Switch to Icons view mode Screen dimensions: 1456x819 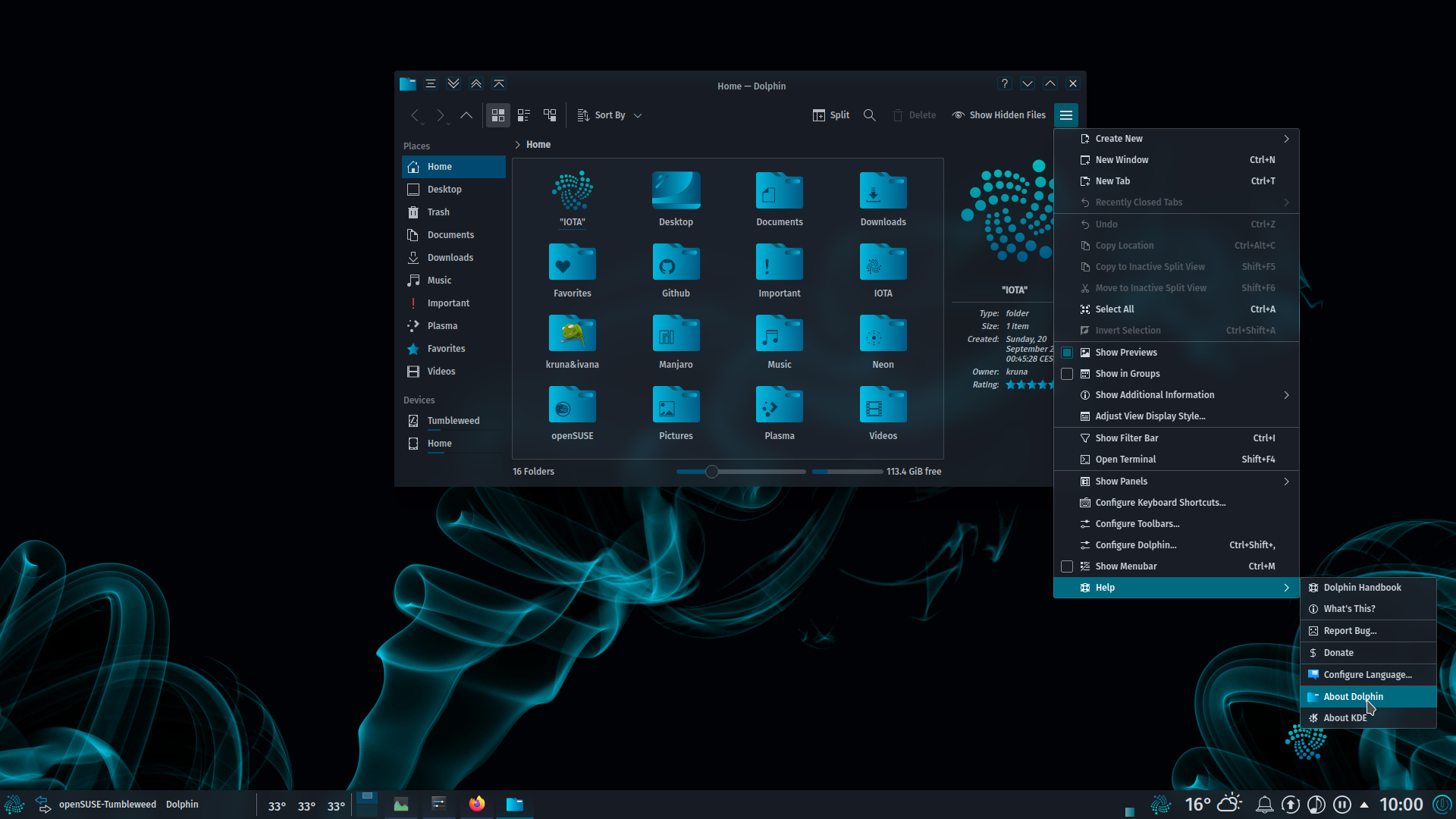498,115
